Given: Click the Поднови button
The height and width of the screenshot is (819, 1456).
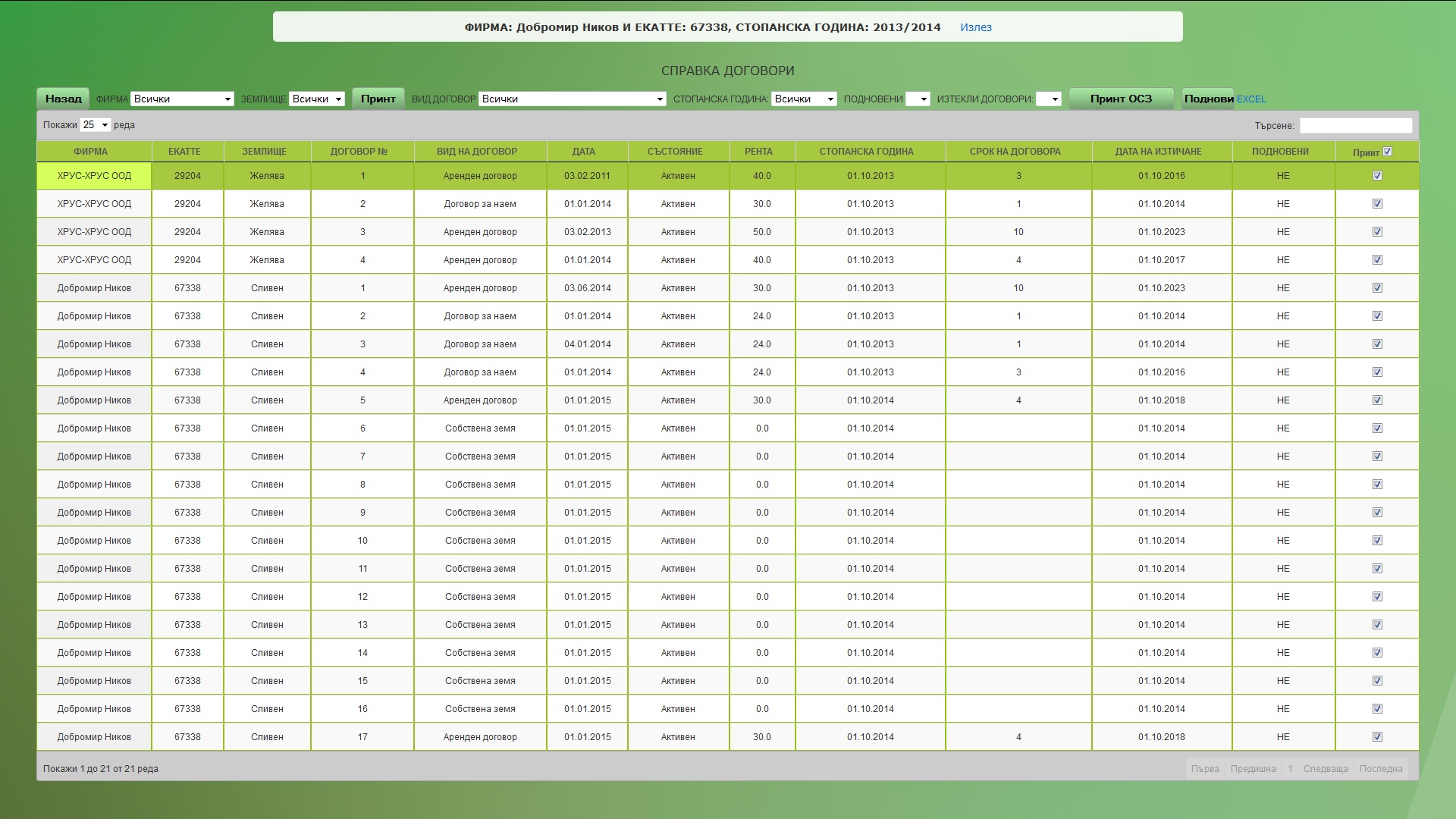Looking at the screenshot, I should [1208, 99].
